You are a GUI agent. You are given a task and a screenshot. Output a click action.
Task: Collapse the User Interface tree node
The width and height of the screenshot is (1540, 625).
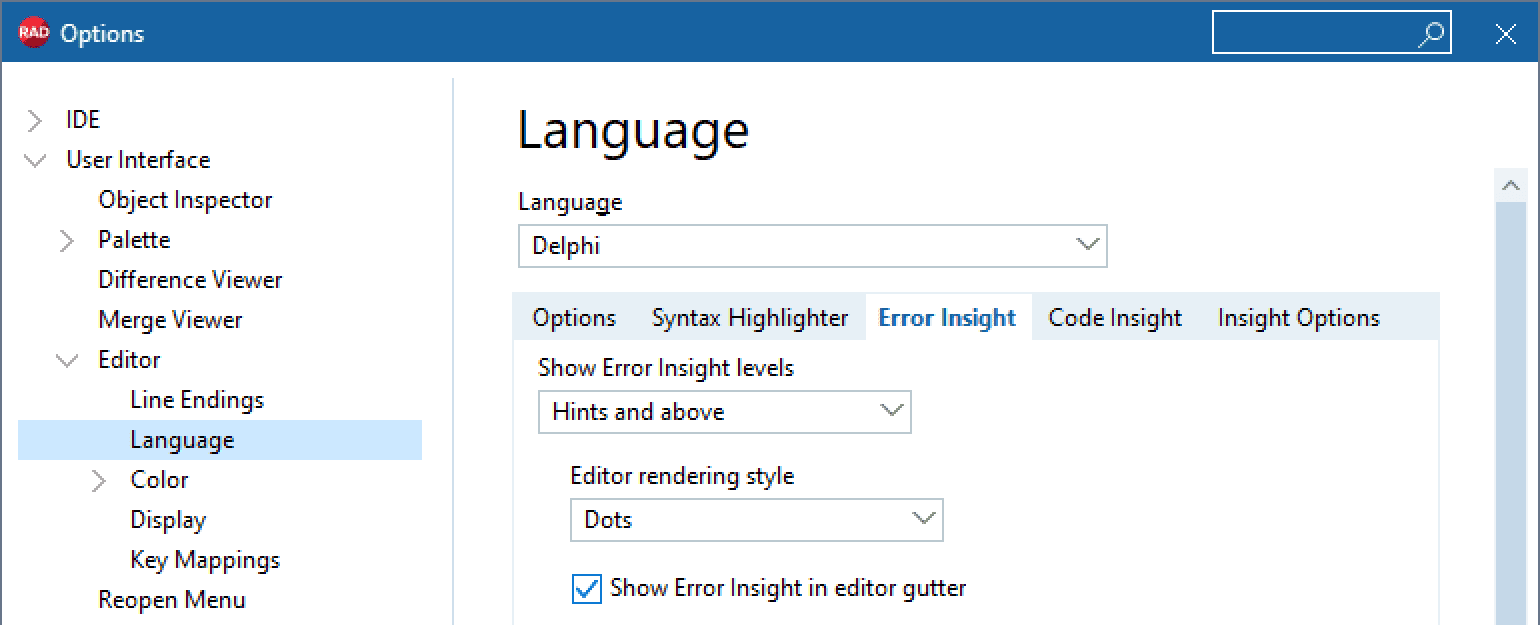tap(35, 160)
